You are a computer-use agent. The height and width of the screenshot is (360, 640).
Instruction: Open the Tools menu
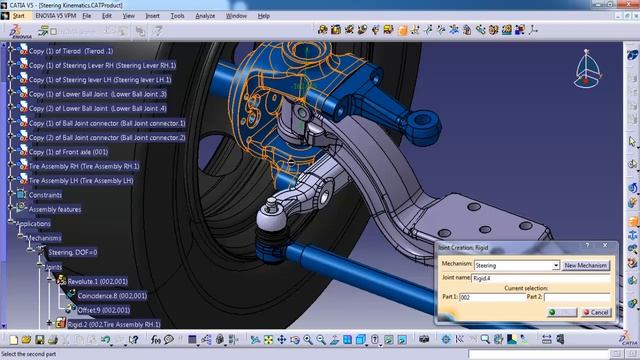click(x=177, y=16)
